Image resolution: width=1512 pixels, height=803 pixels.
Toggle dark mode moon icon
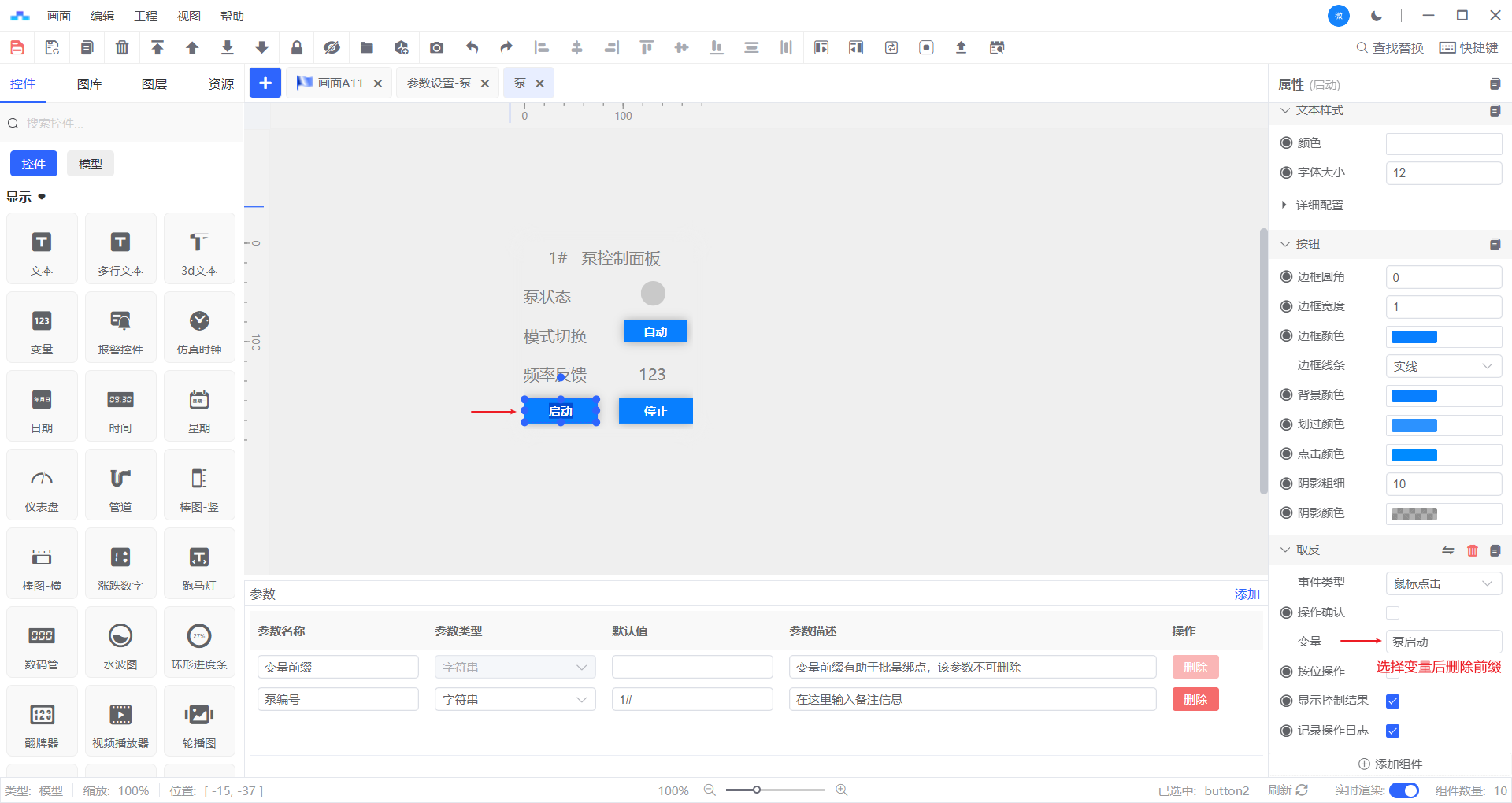click(1377, 16)
